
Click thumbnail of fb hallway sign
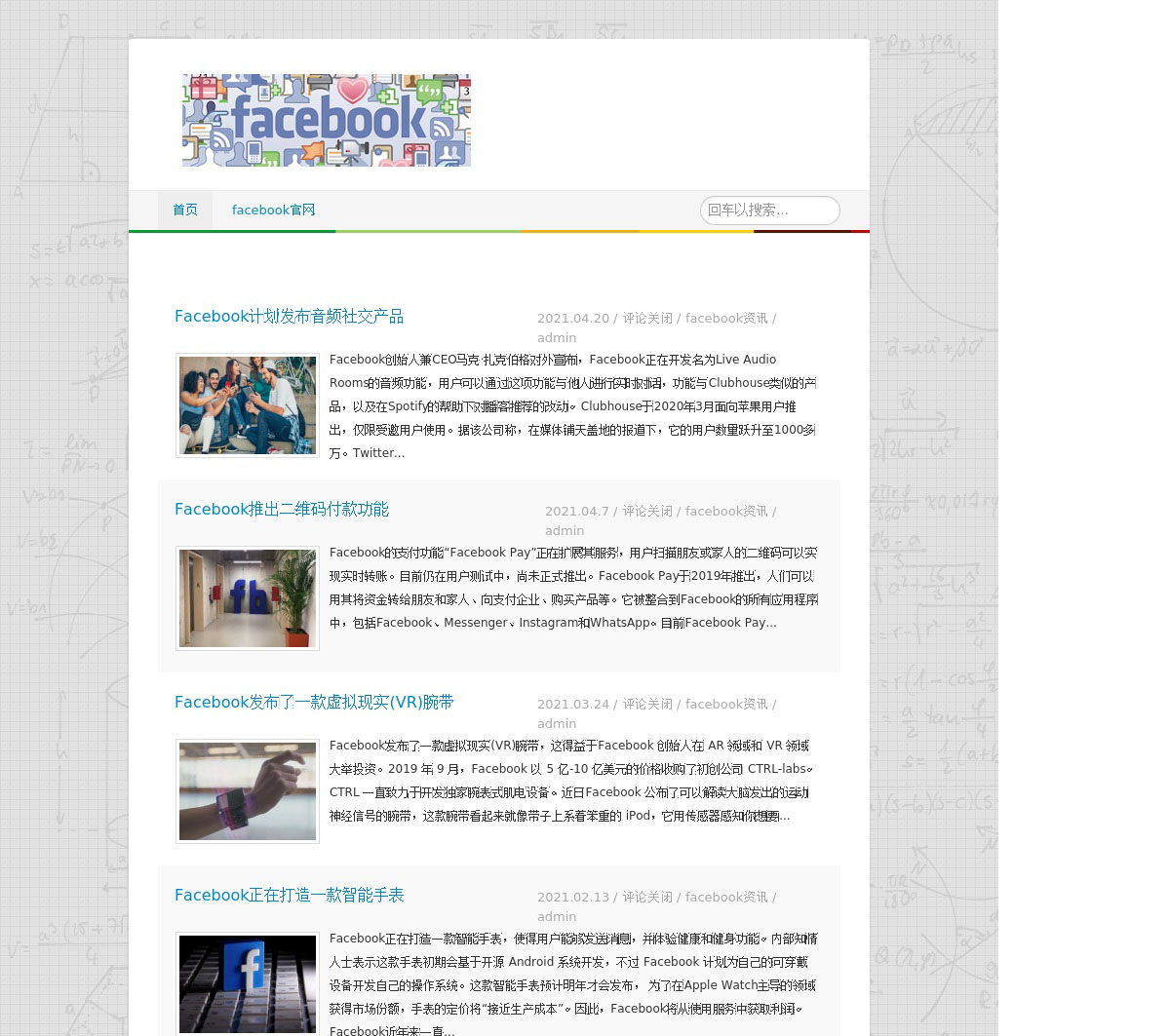[x=248, y=598]
